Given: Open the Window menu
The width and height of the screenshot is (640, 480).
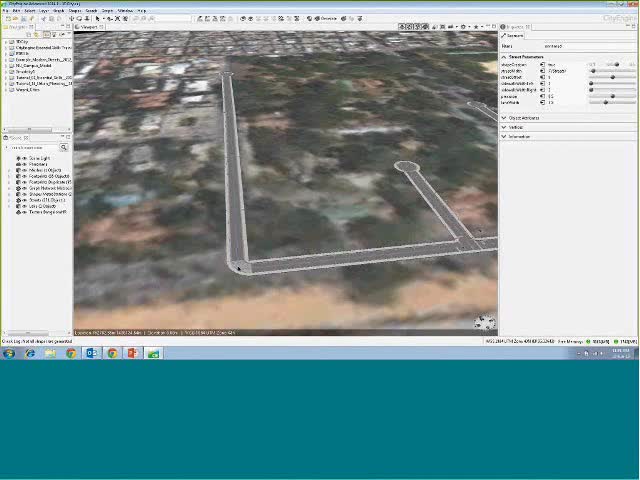Looking at the screenshot, I should point(125,11).
